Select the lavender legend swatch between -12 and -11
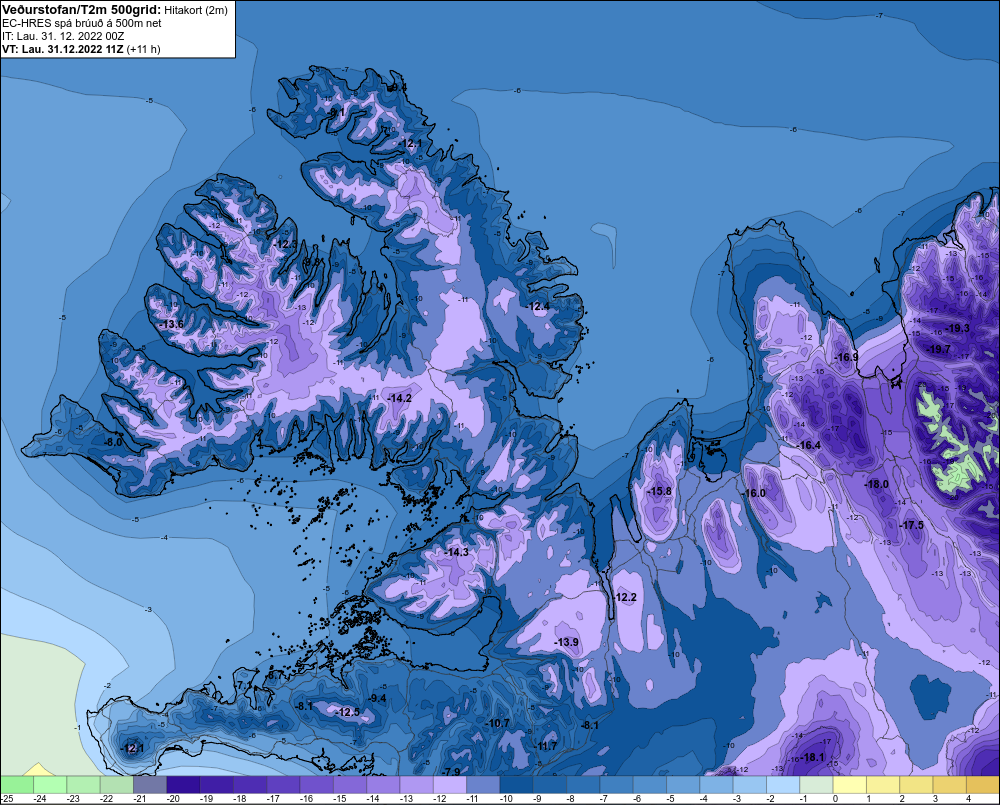Viewport: 1000px width, 805px height. (450, 784)
